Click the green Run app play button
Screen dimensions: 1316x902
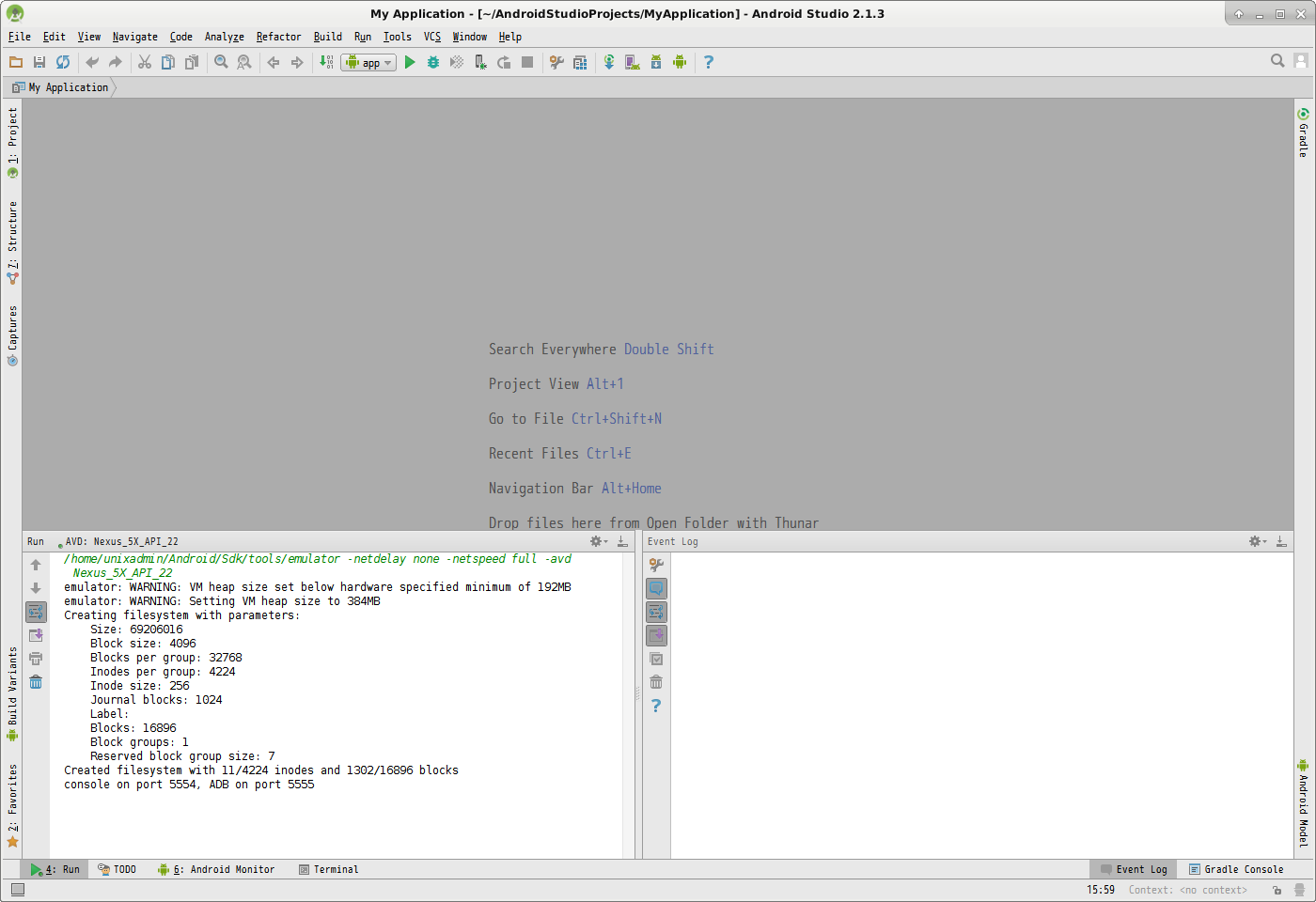(410, 62)
